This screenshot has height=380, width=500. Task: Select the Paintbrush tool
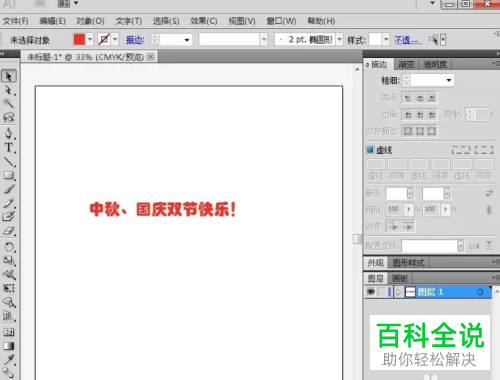(x=9, y=189)
